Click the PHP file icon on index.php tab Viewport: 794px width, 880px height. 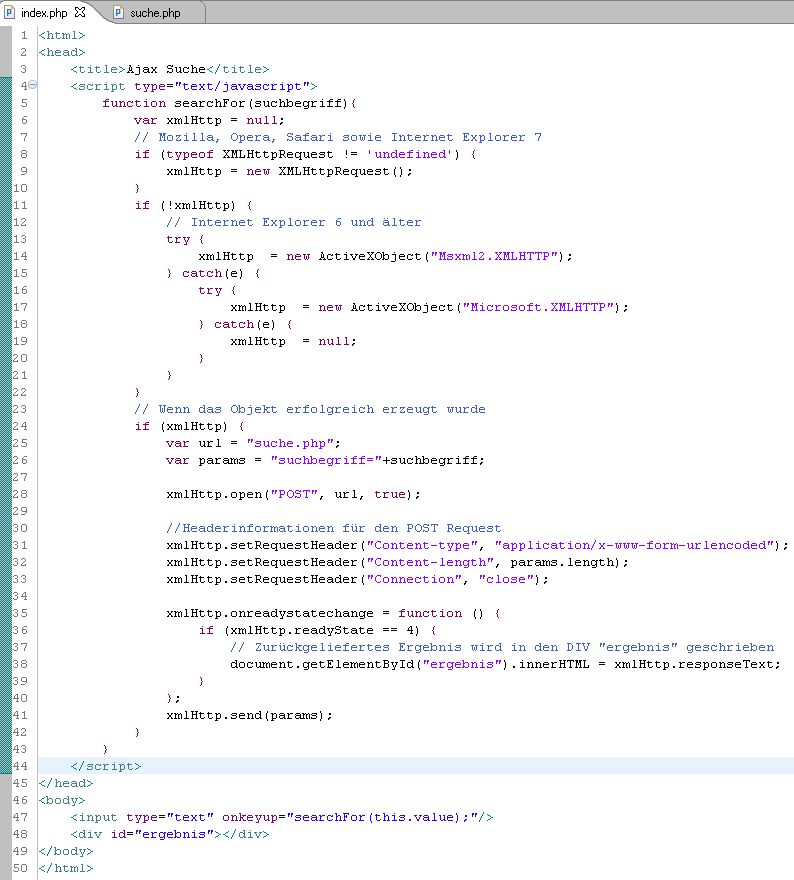point(10,12)
